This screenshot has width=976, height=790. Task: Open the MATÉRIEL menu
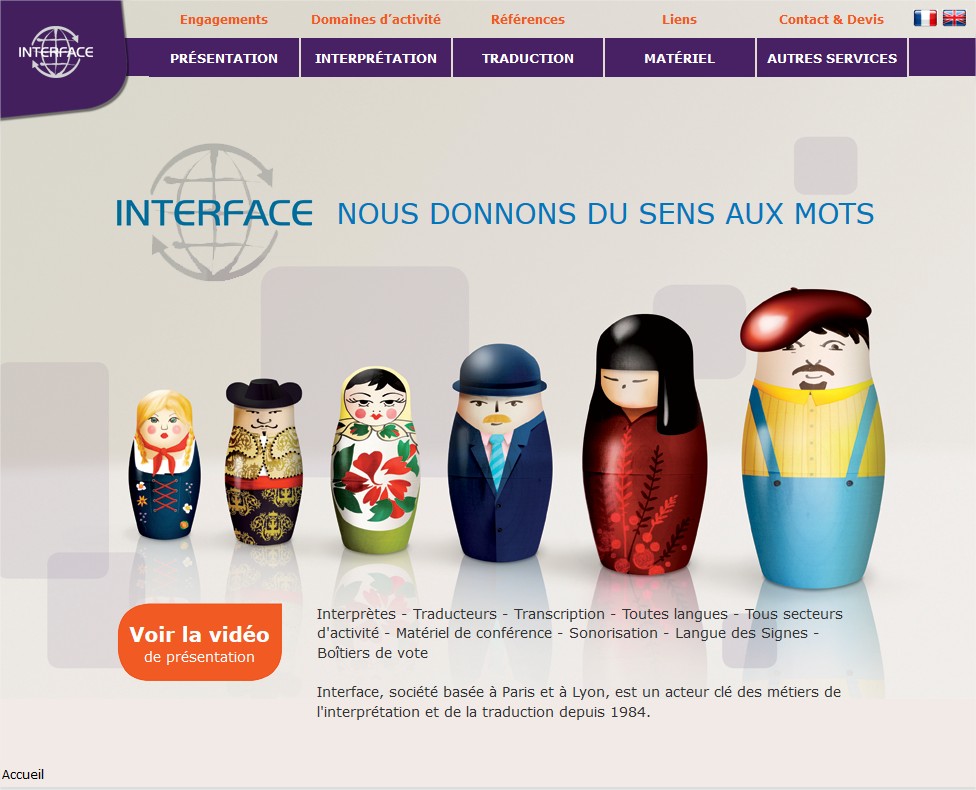pyautogui.click(x=680, y=58)
